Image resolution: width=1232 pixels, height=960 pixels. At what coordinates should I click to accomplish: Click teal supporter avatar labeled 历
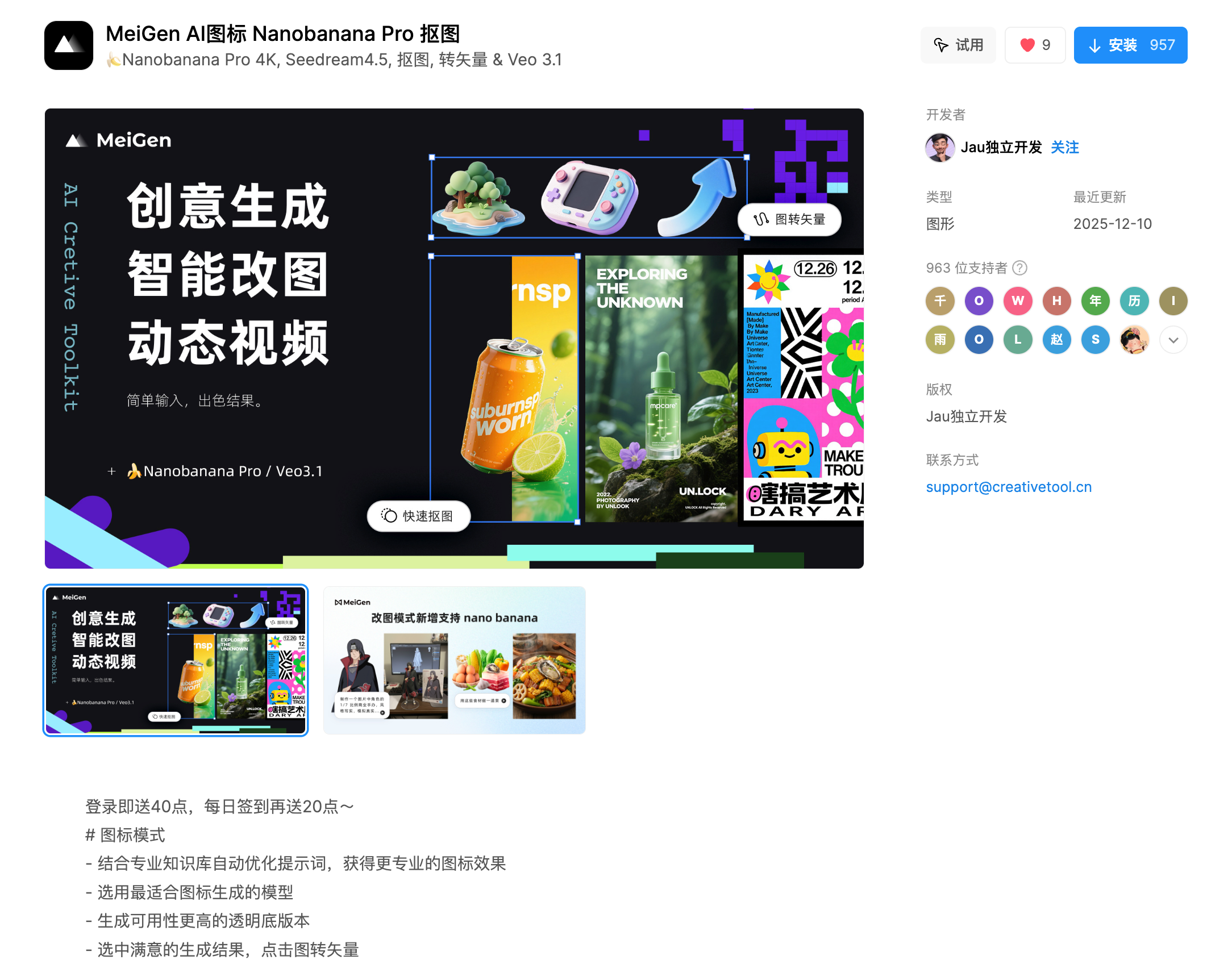tap(1134, 301)
